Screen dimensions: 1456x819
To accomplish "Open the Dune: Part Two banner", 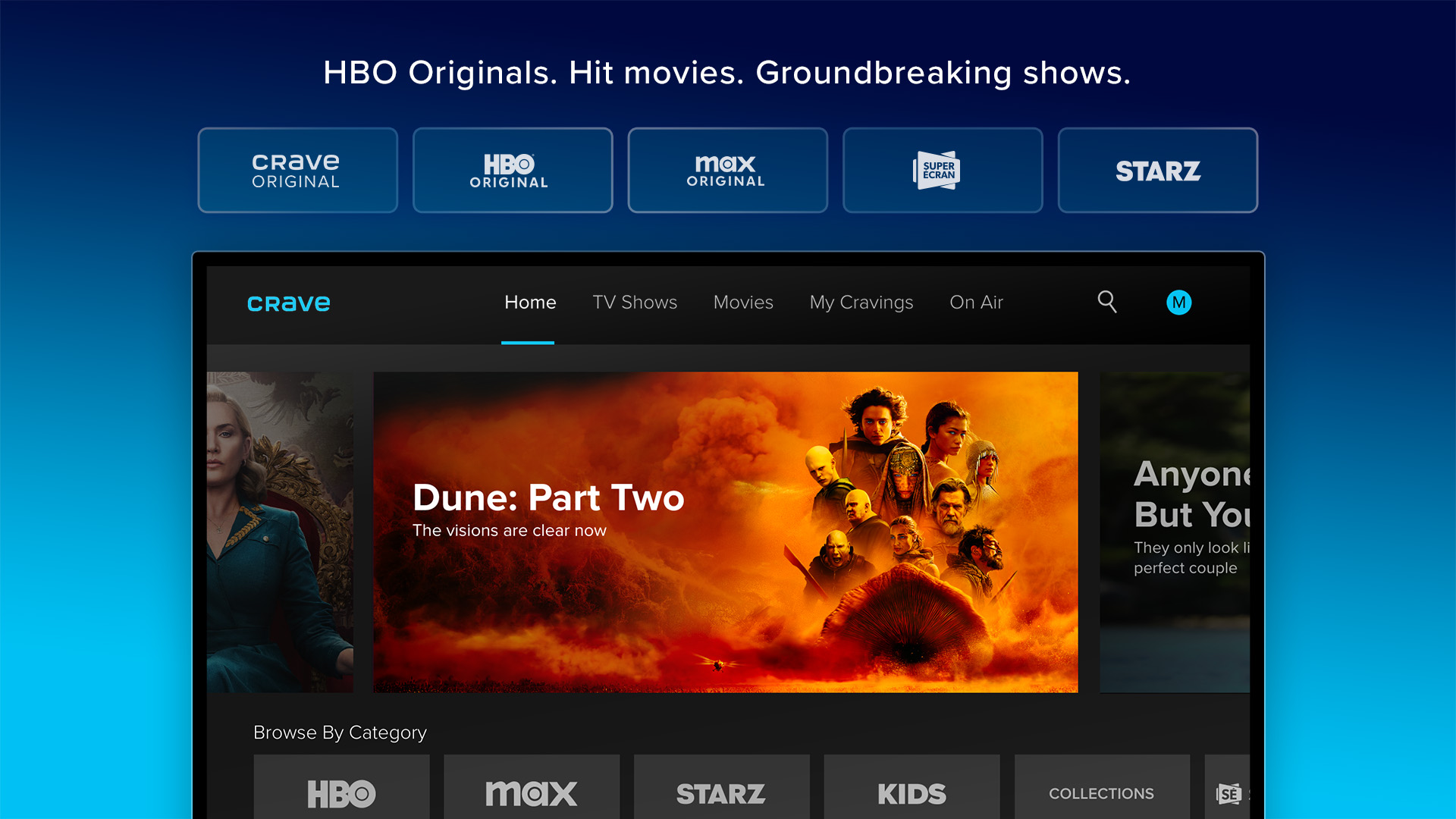I will (x=725, y=532).
